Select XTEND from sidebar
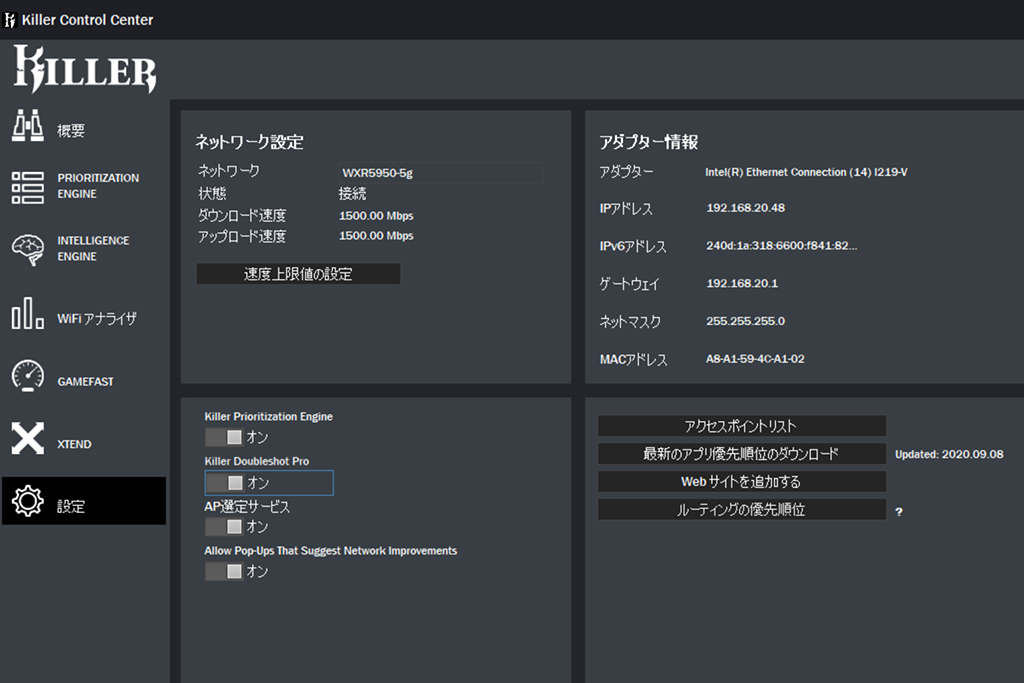Screen dimensions: 1024x683 click(74, 444)
